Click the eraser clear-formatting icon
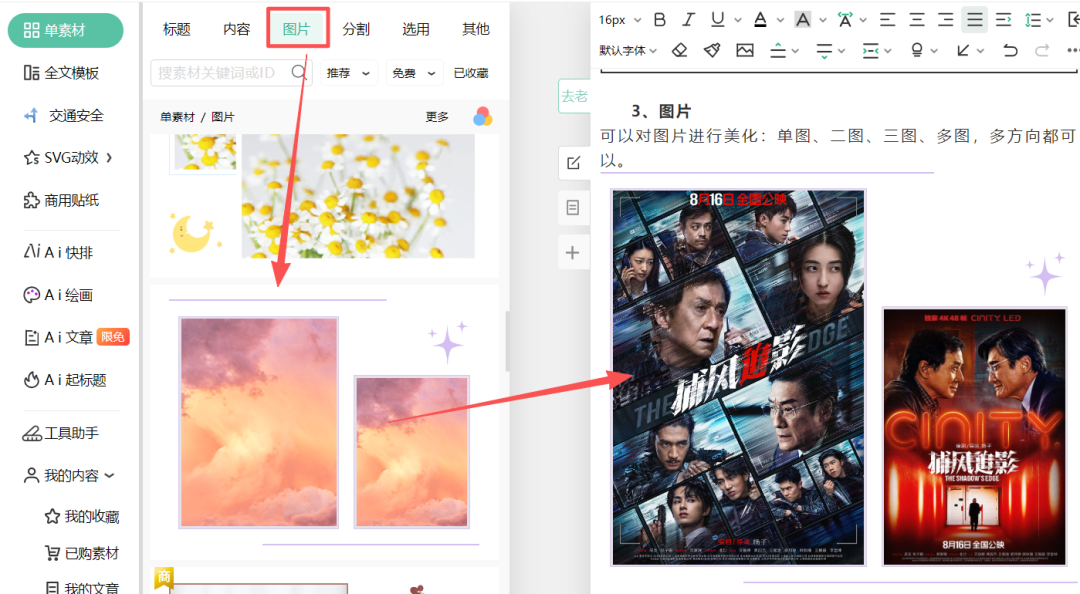Image resolution: width=1080 pixels, height=594 pixels. (x=680, y=50)
